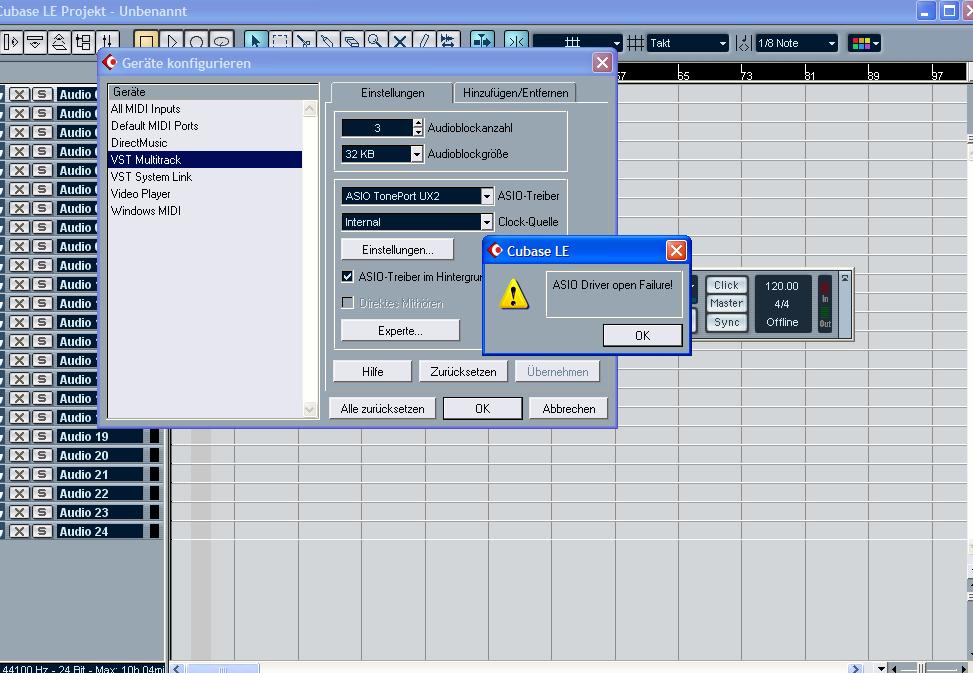973x673 pixels.
Task: Click the Hilfe button
Action: [372, 372]
